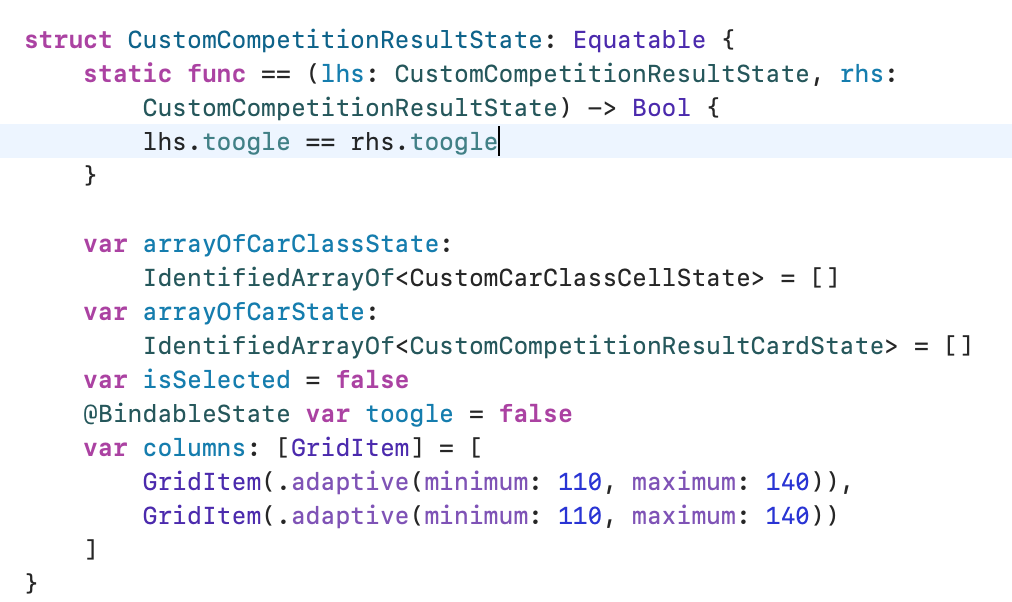The image size is (1012, 602).
Task: Click the first GridItem initializer call
Action: click(497, 482)
